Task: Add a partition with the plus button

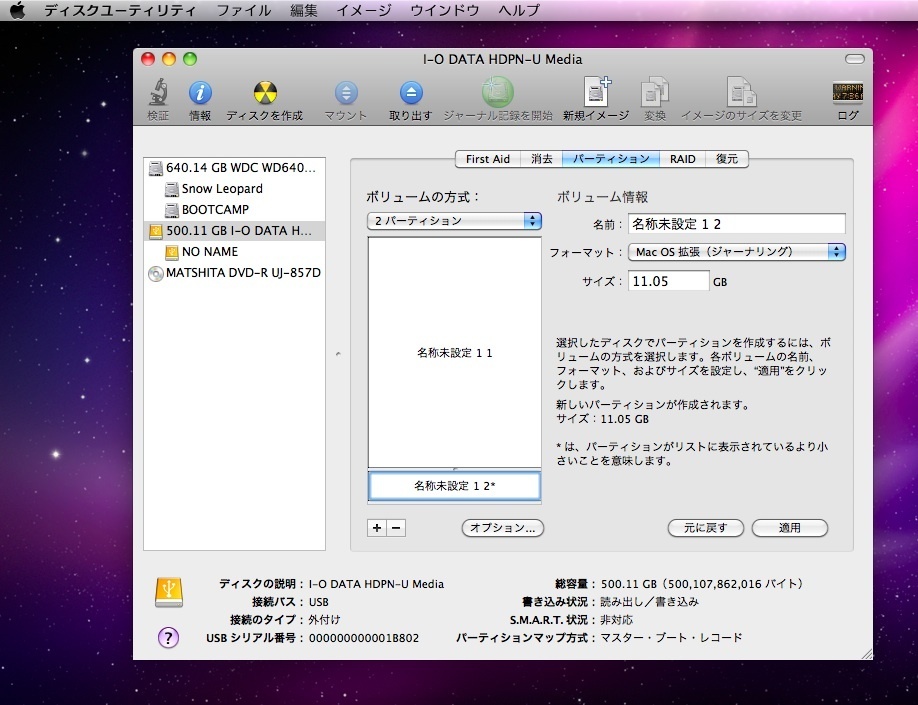Action: pos(377,528)
